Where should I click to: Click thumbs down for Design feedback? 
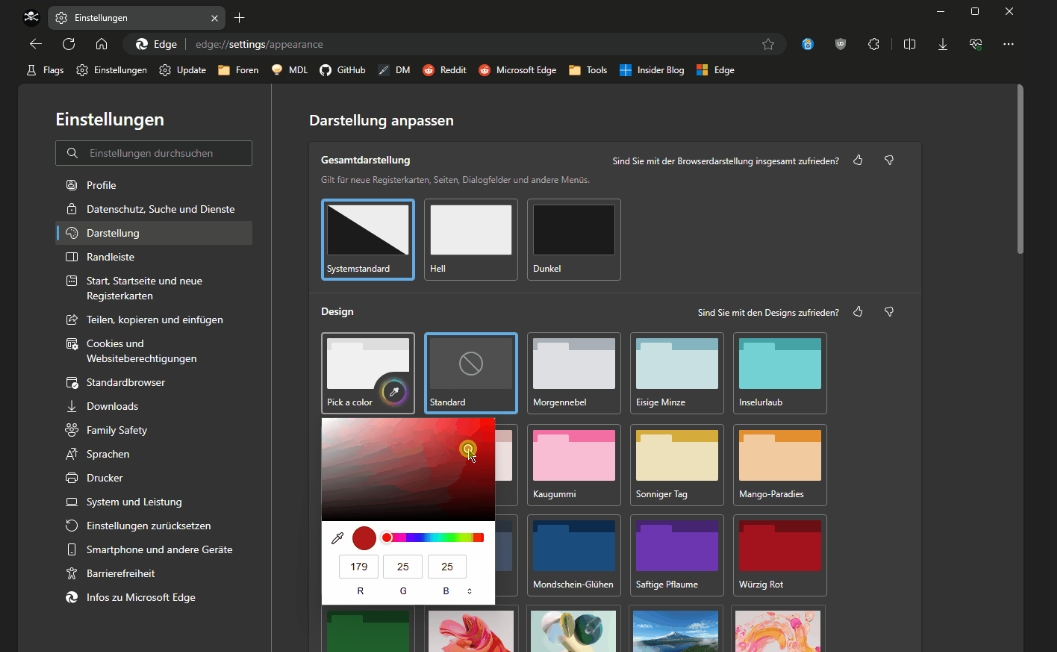(889, 312)
